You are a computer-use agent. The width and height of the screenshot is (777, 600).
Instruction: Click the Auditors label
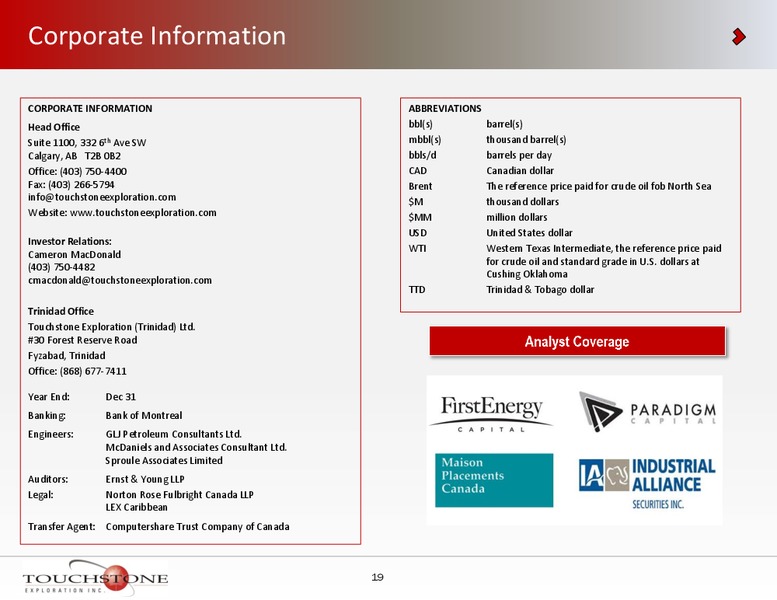pos(48,479)
